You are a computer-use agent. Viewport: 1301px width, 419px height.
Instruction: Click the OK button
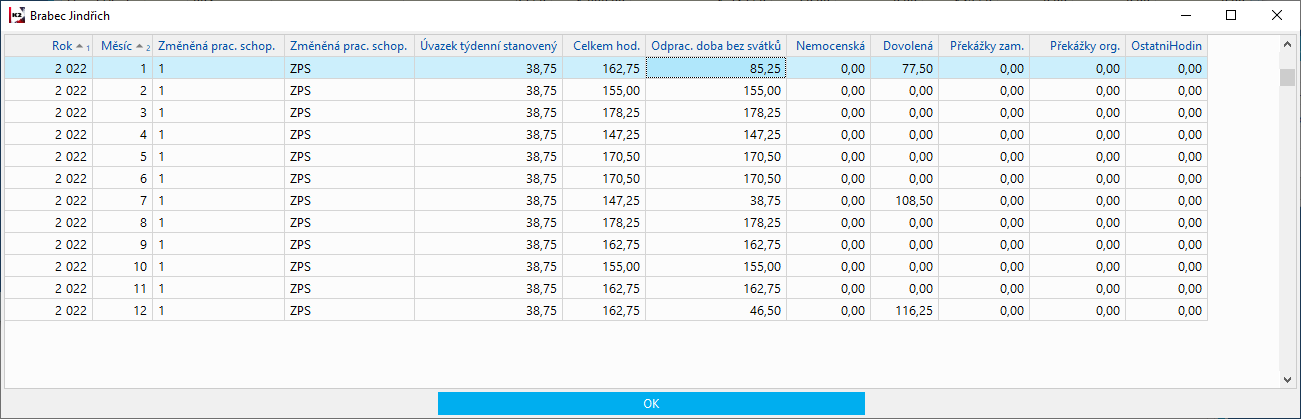(651, 403)
